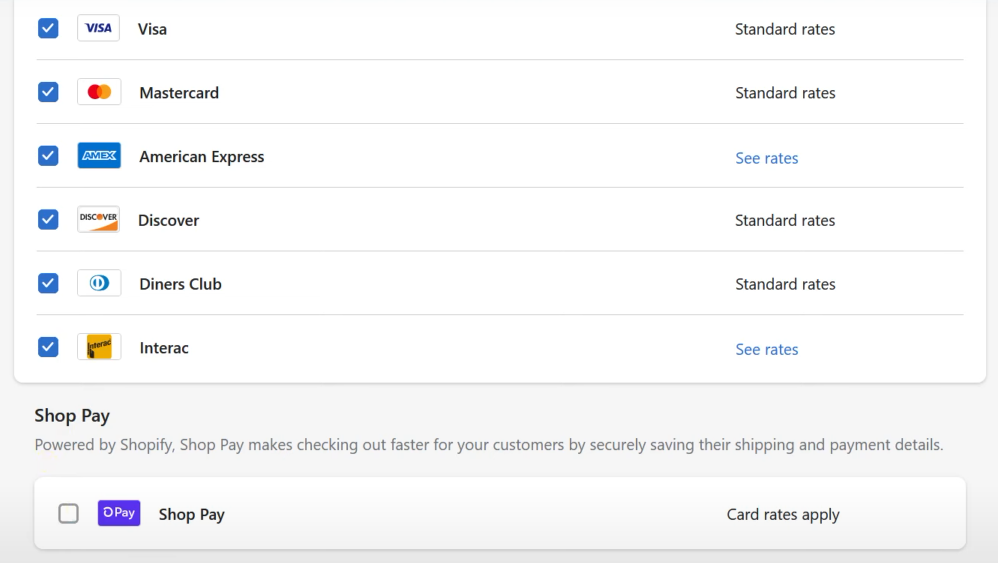Click the Shop Pay row label

(192, 514)
